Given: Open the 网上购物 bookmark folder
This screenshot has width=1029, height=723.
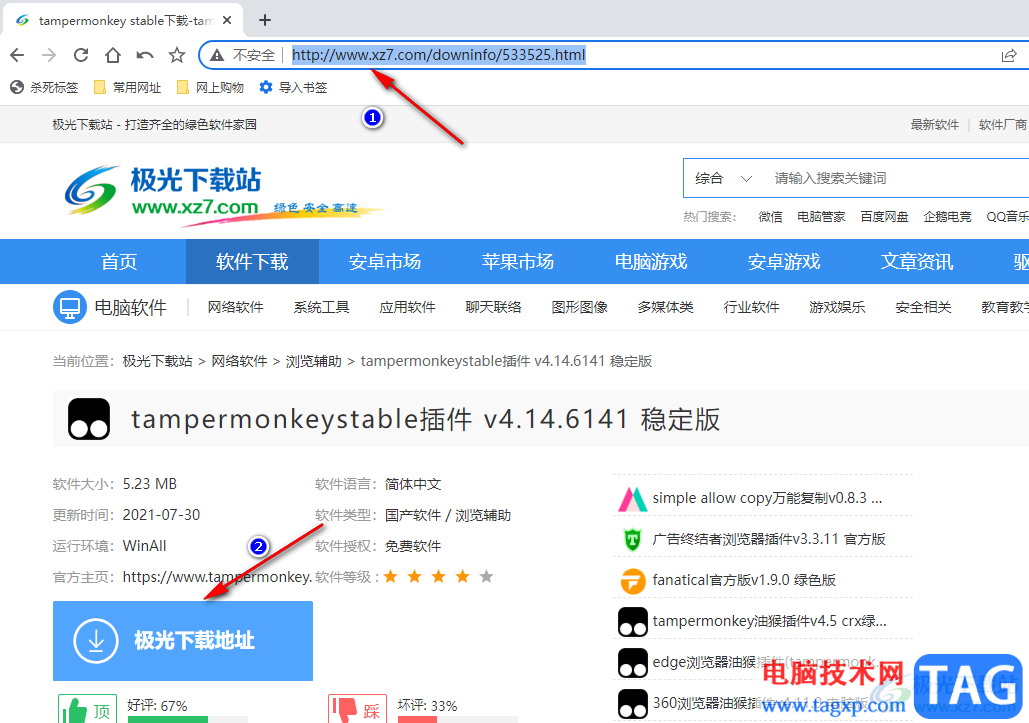Looking at the screenshot, I should [x=211, y=87].
